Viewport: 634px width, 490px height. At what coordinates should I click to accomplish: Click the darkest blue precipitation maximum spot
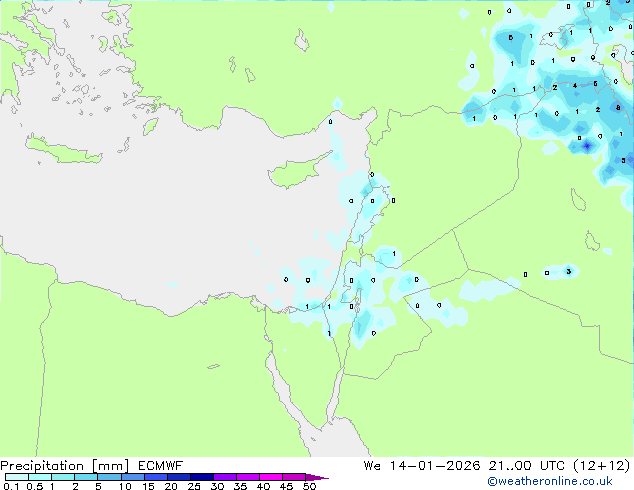[x=587, y=146]
